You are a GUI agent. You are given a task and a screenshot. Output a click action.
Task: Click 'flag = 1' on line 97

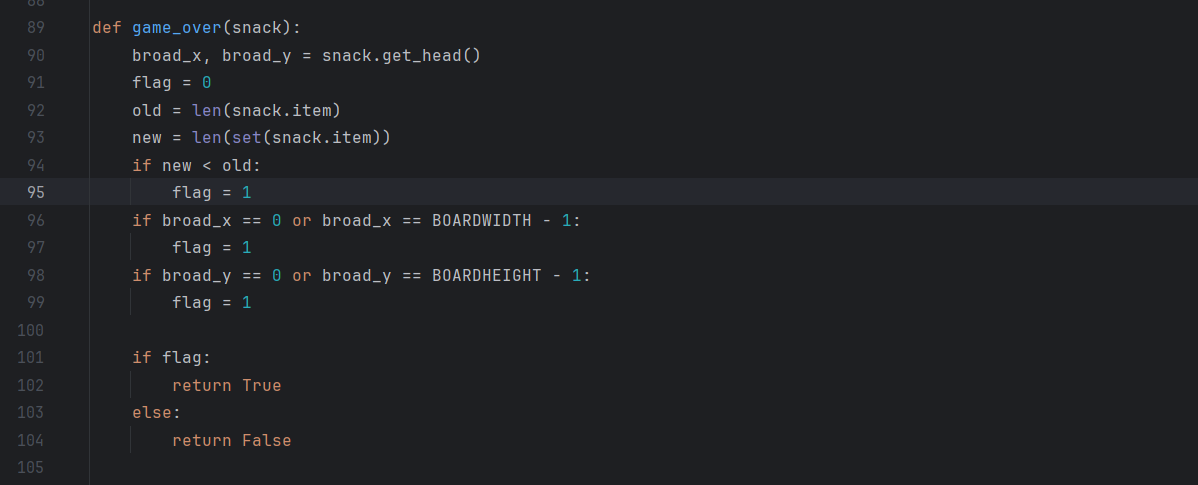point(212,248)
